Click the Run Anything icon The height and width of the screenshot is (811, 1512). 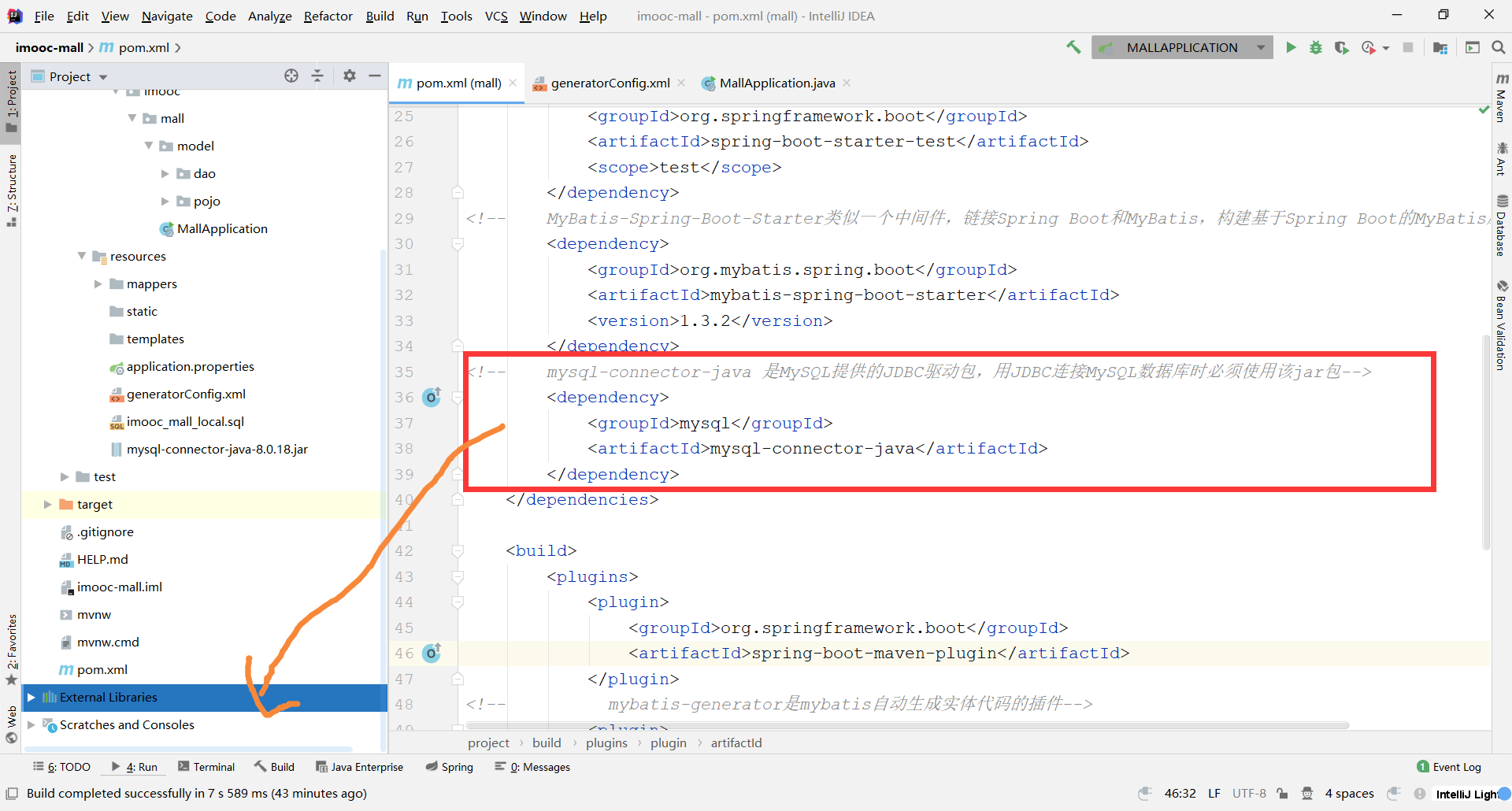1473,47
